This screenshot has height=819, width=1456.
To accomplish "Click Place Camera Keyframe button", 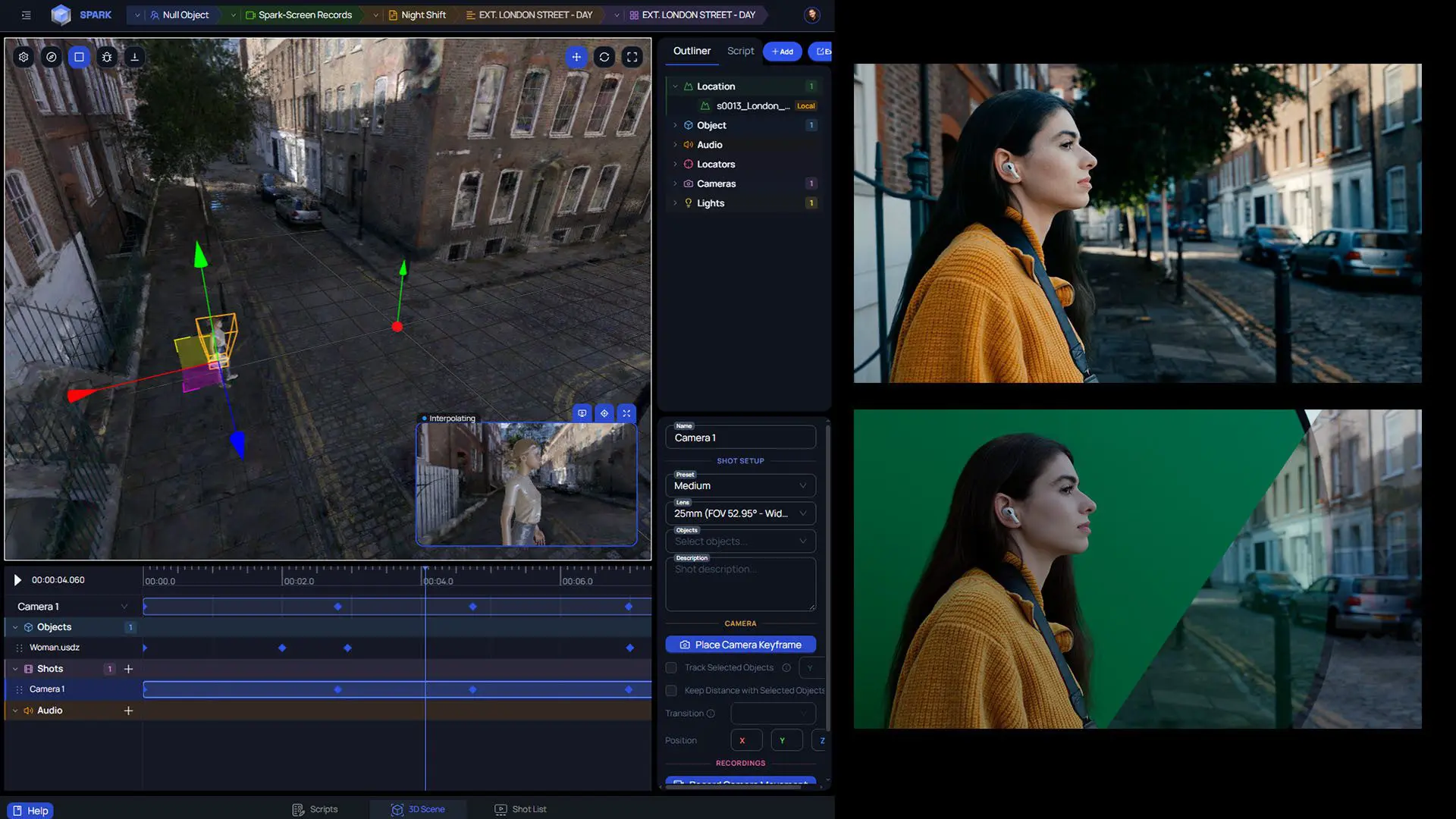I will pyautogui.click(x=740, y=645).
